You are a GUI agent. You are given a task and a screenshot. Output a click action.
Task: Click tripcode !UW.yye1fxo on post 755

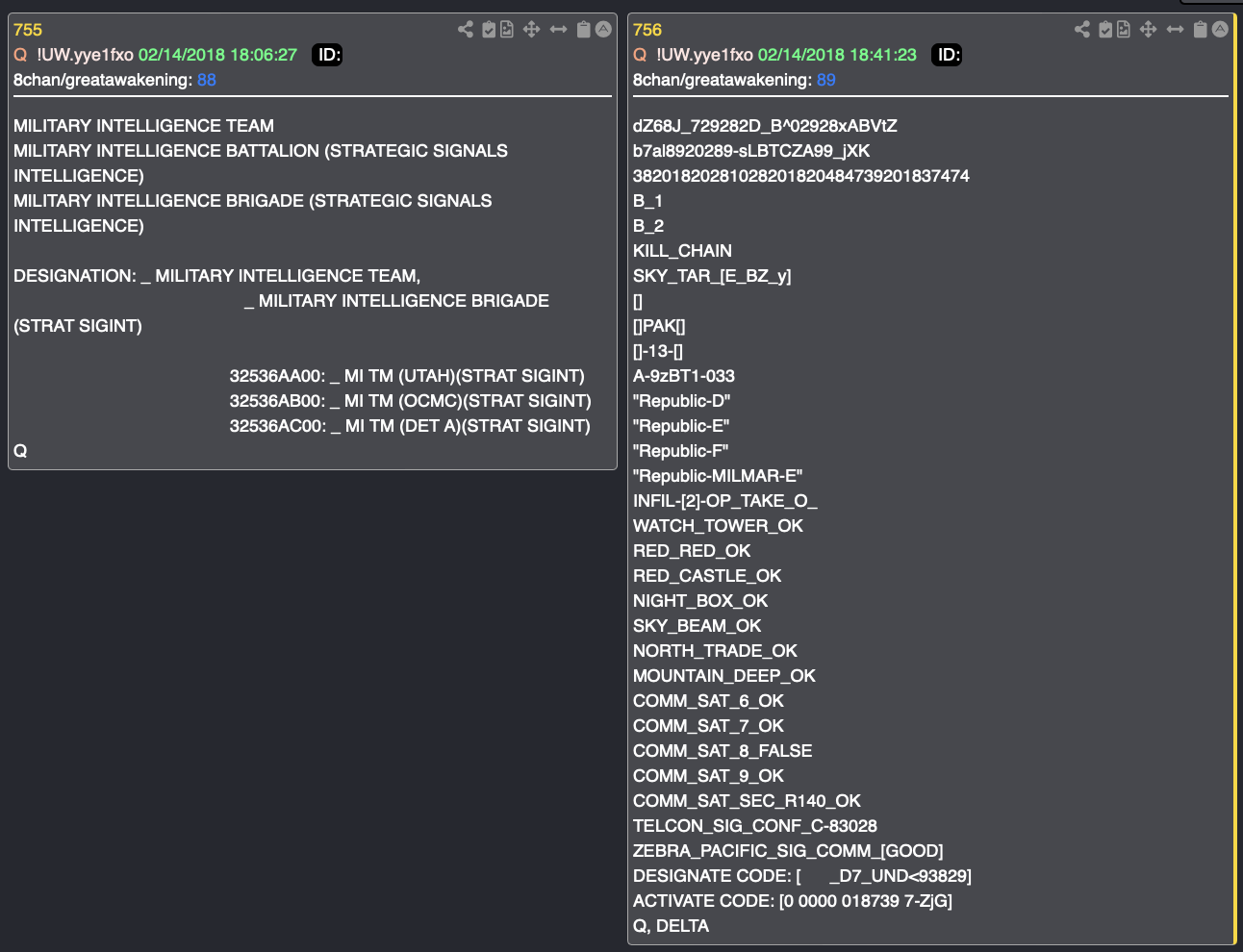[x=86, y=55]
